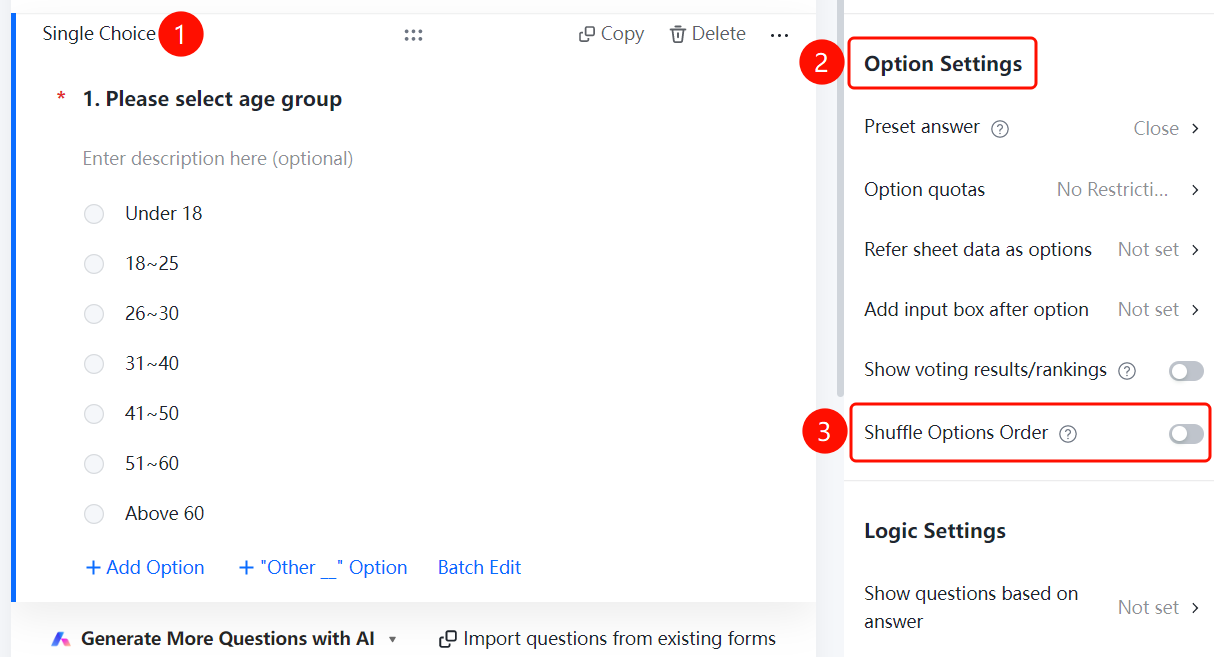Open the Single Choice question type dropdown

tap(99, 34)
